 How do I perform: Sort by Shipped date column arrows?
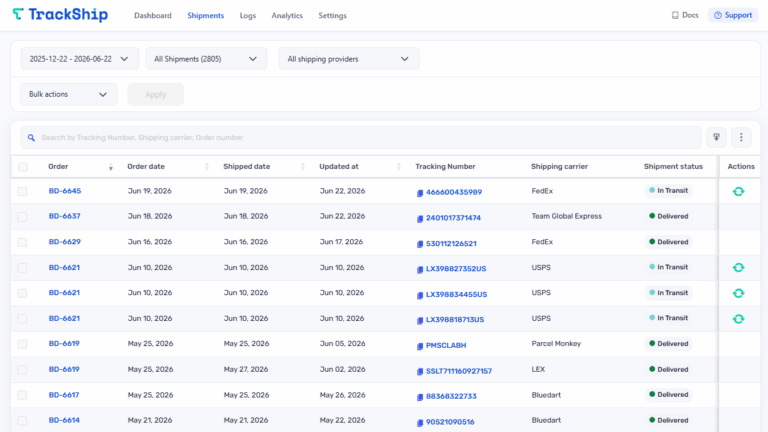point(303,167)
